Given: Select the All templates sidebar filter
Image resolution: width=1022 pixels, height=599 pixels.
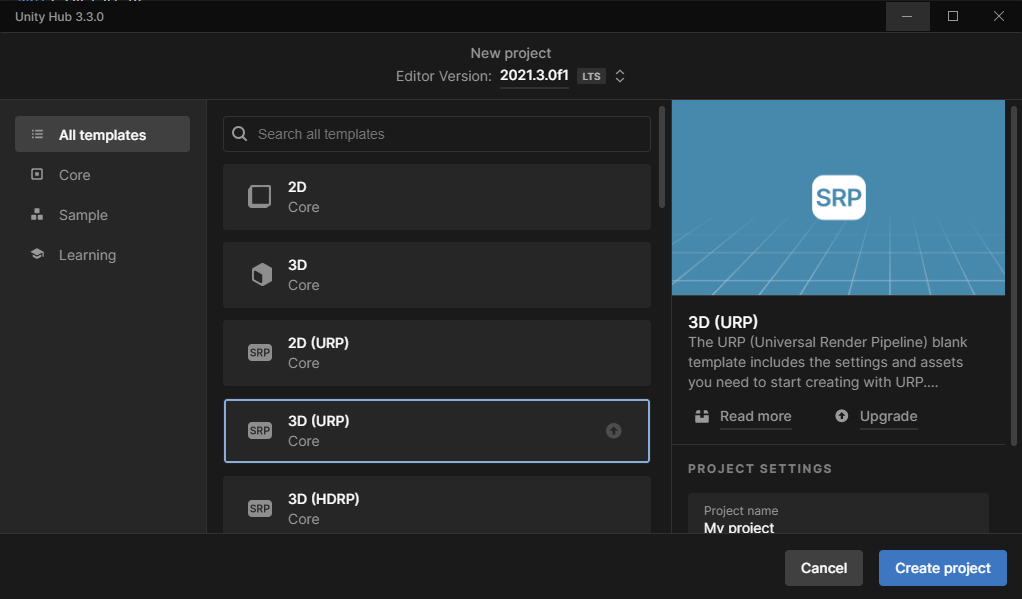Looking at the screenshot, I should pyautogui.click(x=101, y=133).
